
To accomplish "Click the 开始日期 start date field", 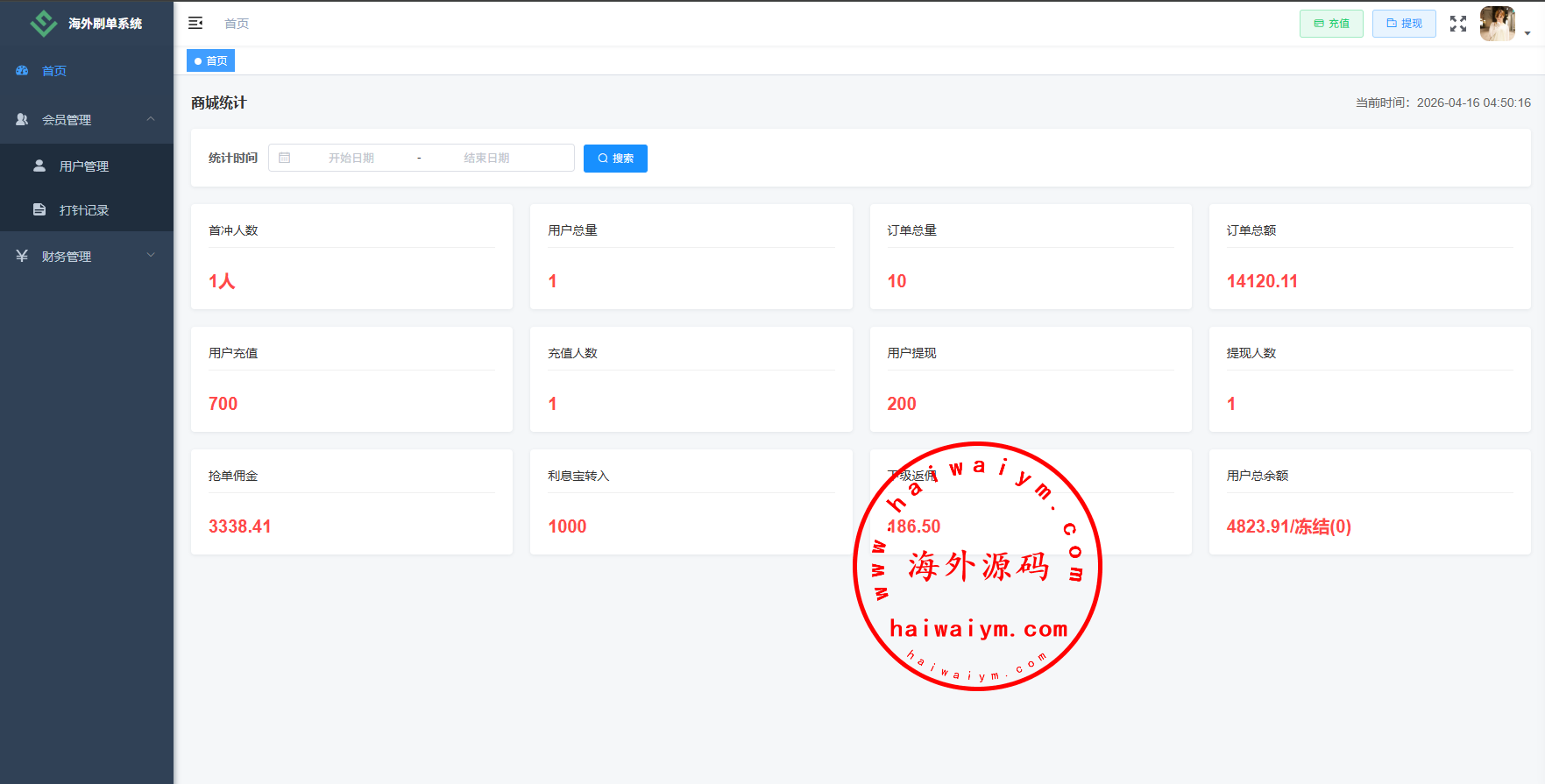I will pos(351,158).
